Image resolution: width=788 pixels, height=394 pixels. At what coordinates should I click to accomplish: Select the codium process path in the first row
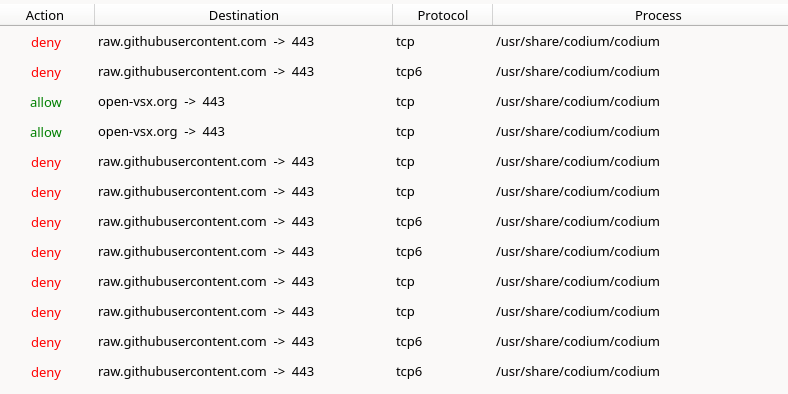tap(577, 42)
